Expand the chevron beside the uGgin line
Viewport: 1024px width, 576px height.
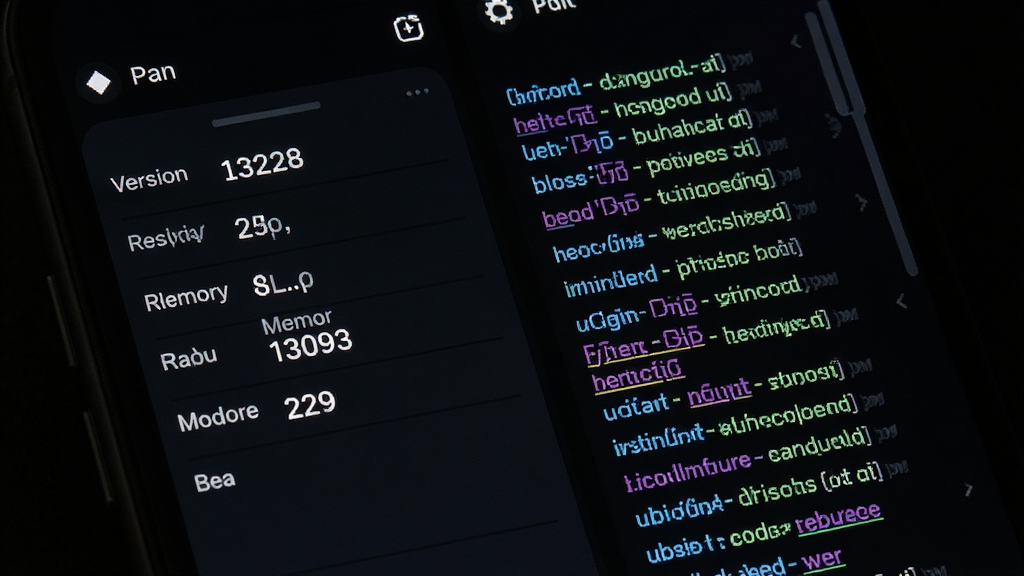[902, 301]
